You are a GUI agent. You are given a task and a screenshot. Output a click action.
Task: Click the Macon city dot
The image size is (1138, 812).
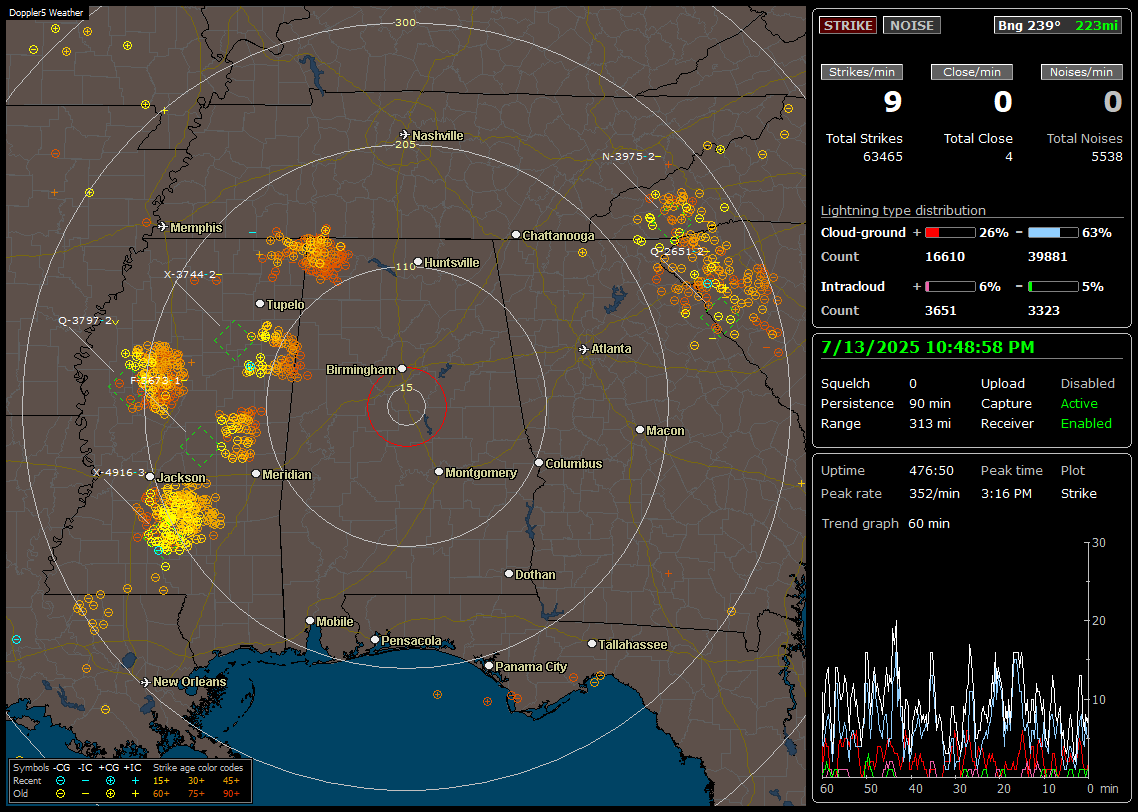(x=640, y=430)
